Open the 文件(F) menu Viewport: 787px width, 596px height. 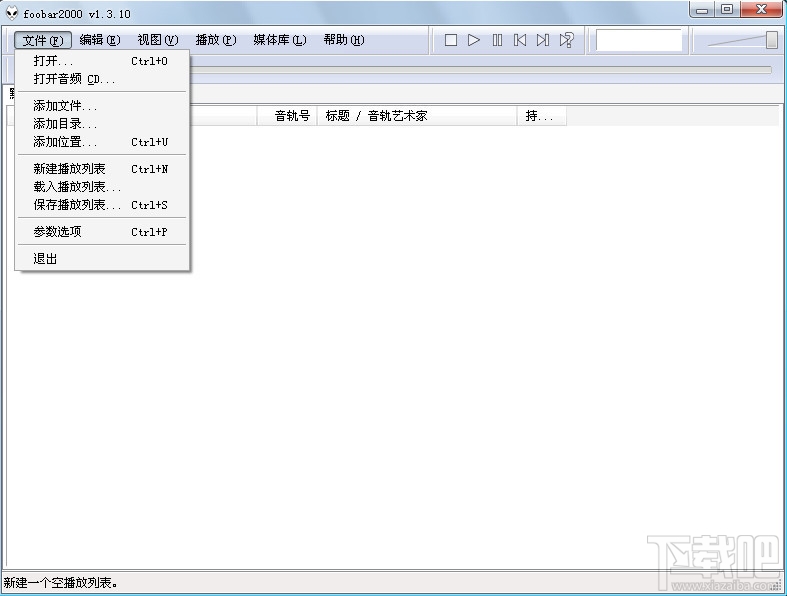(x=43, y=40)
